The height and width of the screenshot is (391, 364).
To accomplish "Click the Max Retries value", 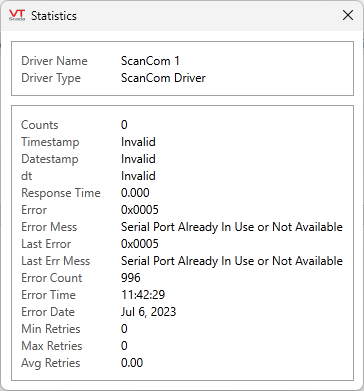I will click(x=124, y=346).
